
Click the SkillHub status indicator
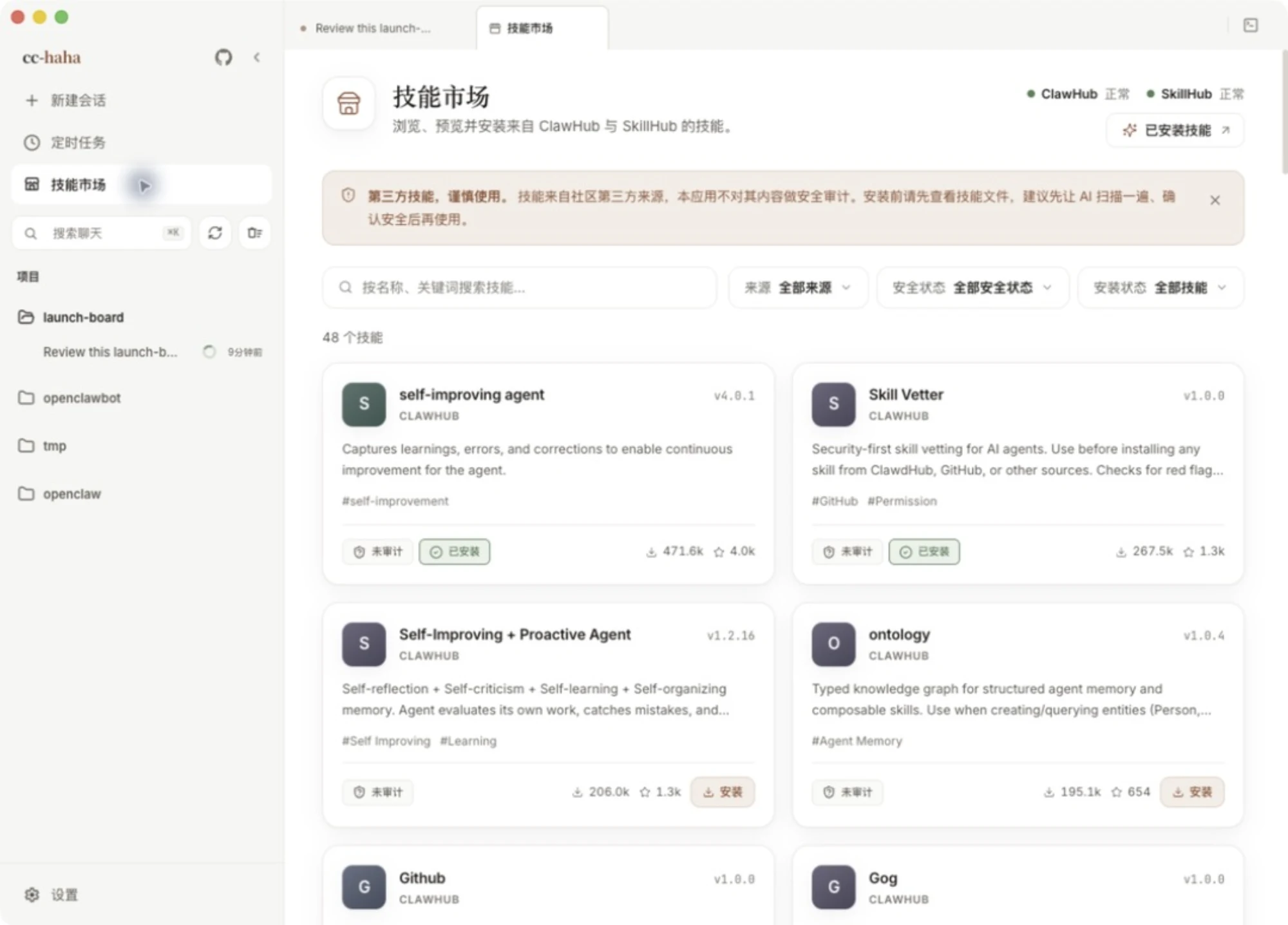tap(1195, 94)
